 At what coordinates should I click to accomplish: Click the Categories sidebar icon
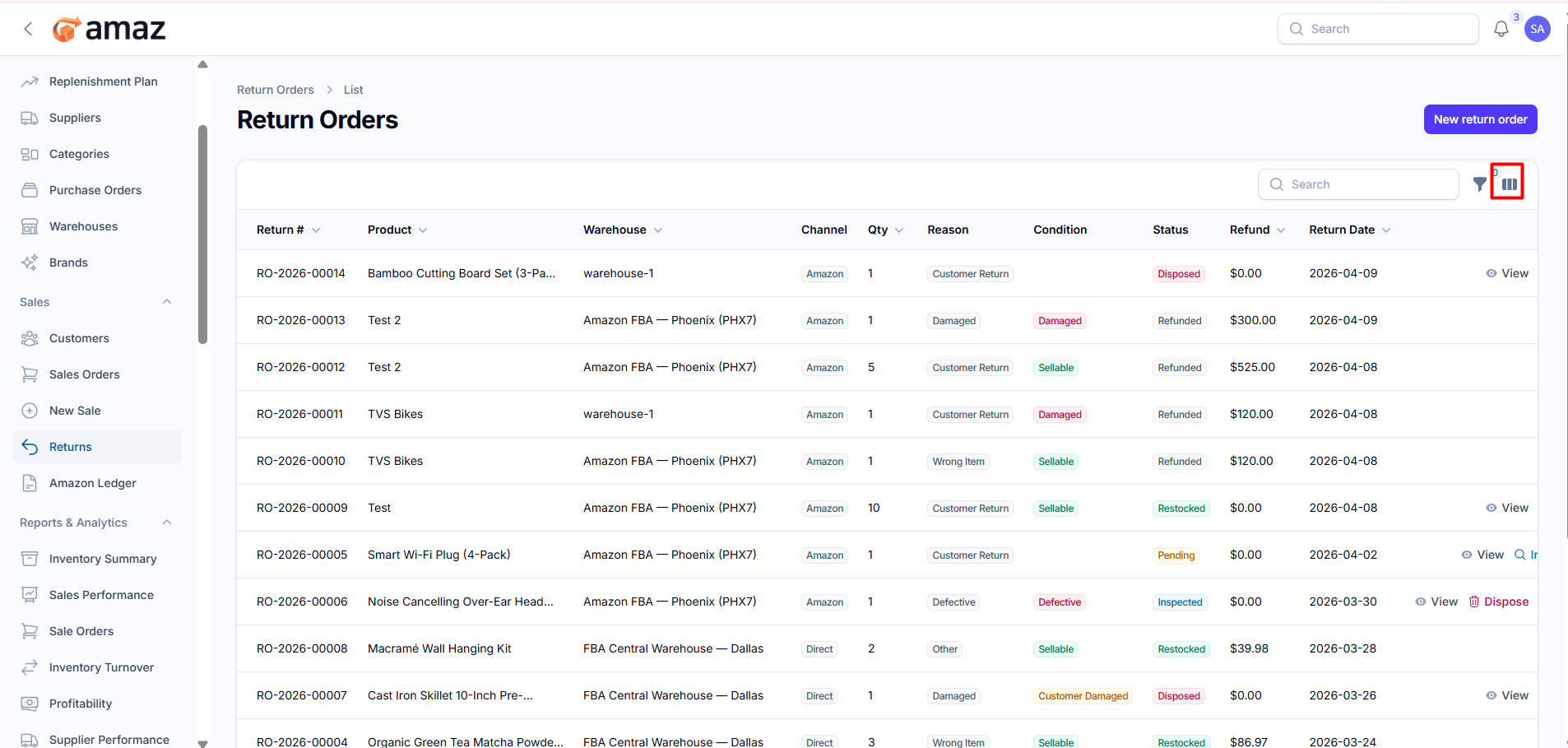30,154
